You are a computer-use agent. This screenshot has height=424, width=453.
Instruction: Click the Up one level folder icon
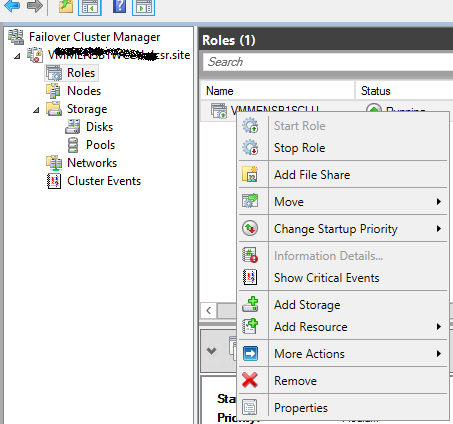coord(66,7)
